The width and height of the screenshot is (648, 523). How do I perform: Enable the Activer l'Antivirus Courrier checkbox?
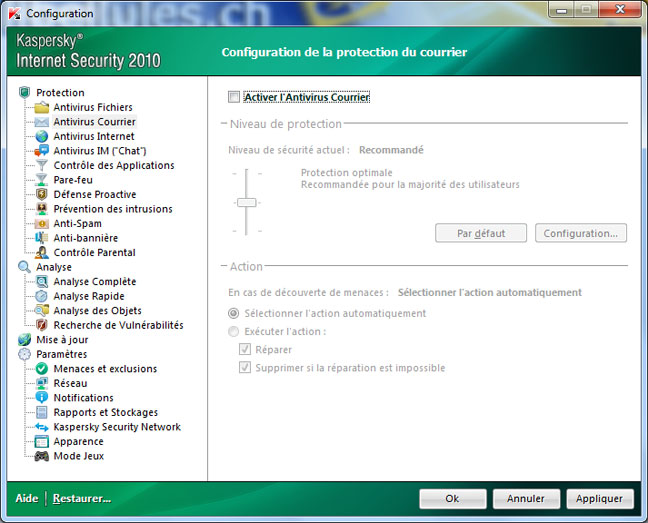pos(234,97)
